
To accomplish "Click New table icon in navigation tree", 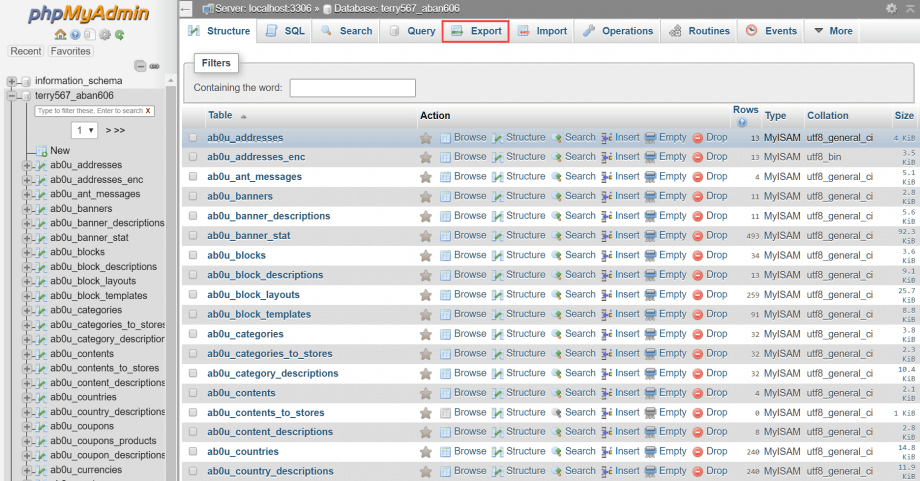I will [41, 151].
